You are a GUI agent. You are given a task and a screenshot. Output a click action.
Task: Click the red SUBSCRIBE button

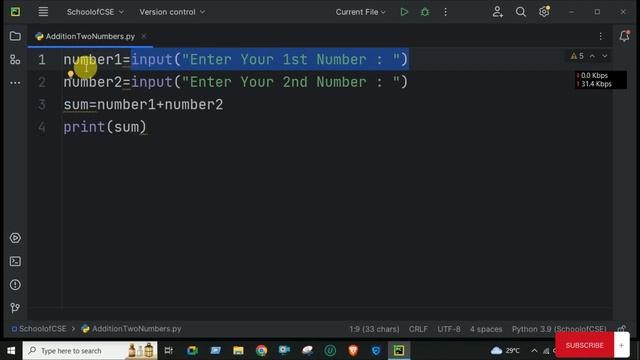(584, 345)
